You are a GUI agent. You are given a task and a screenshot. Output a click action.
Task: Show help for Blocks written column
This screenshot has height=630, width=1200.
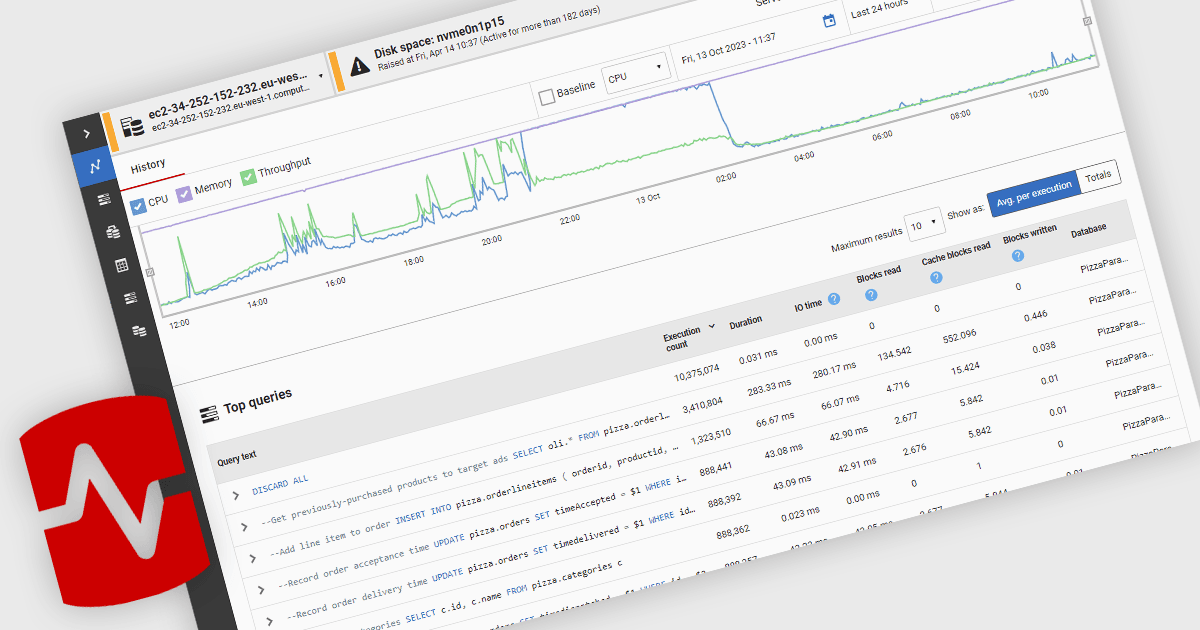tap(1017, 255)
